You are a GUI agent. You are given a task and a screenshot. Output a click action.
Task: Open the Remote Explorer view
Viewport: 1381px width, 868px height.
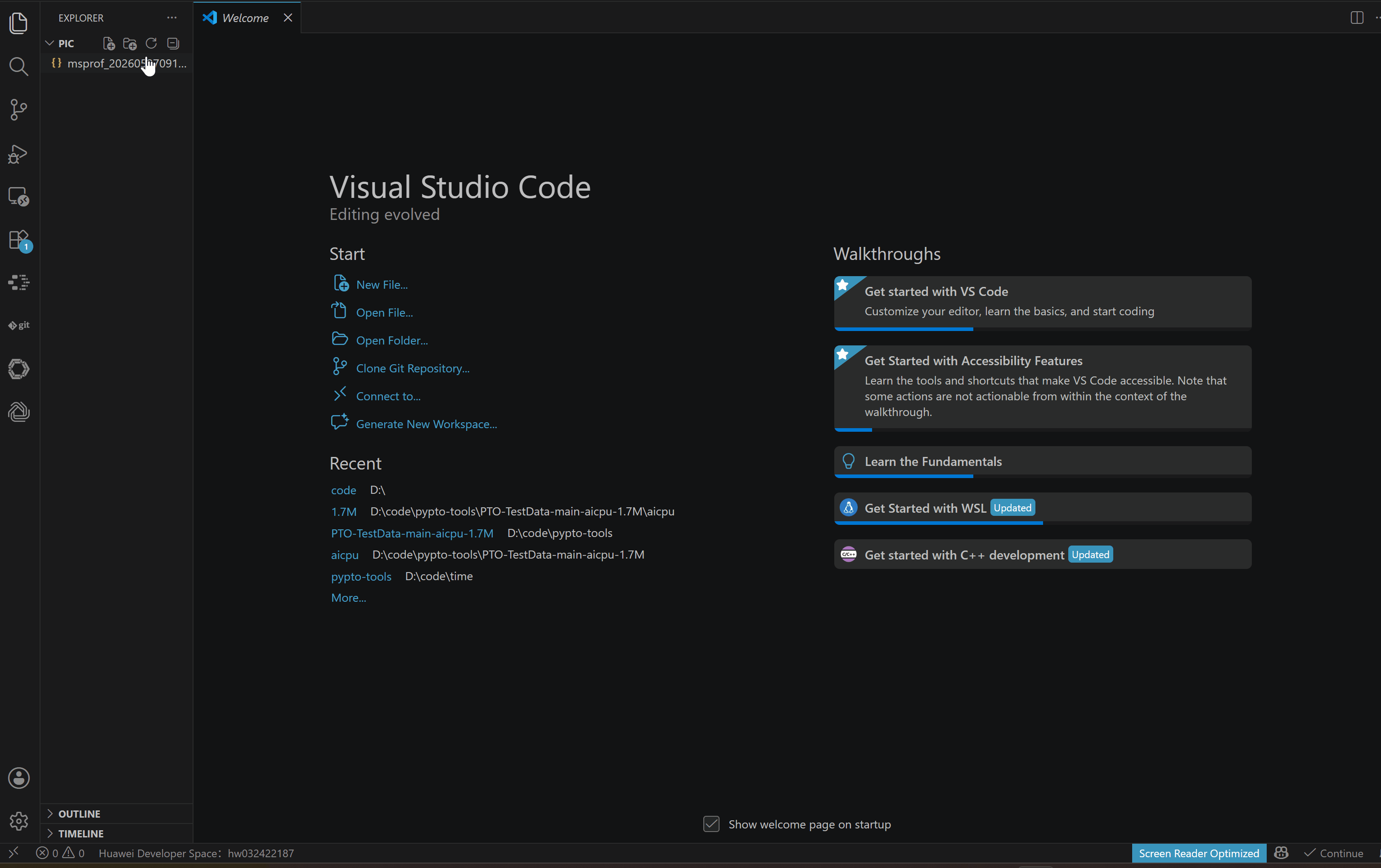pos(19,197)
